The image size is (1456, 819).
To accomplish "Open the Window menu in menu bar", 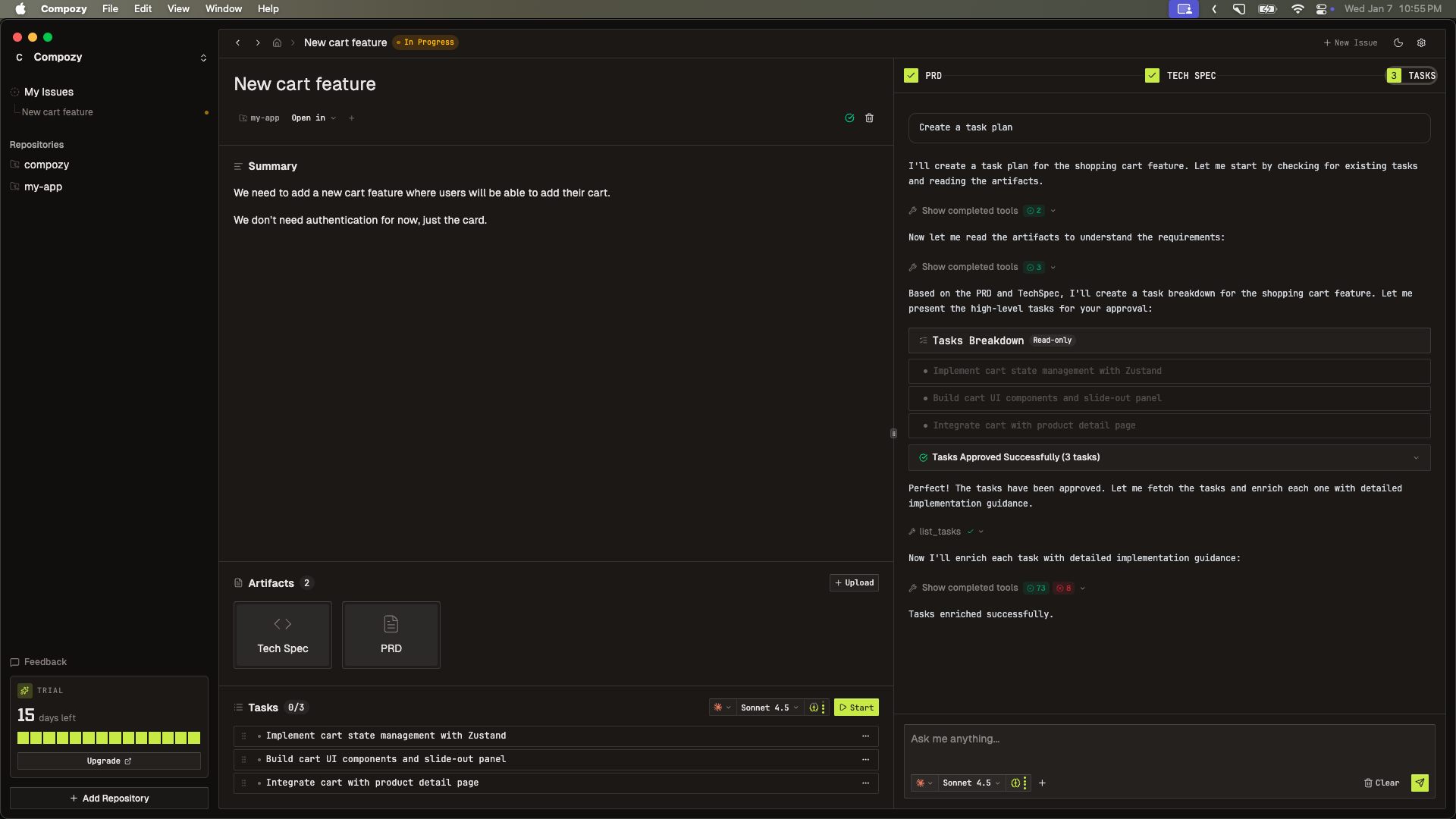I will 223,8.
